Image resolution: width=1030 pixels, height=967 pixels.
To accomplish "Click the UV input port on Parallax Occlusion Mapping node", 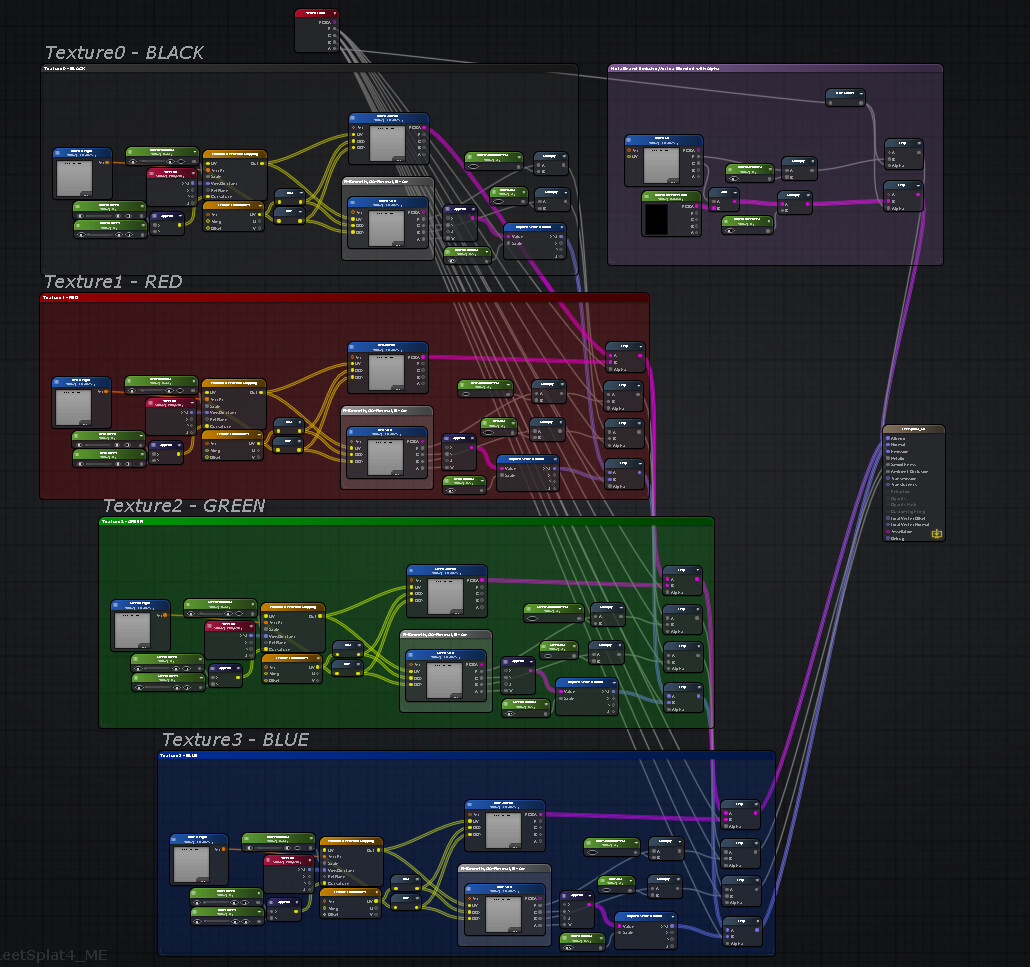I will (x=208, y=163).
